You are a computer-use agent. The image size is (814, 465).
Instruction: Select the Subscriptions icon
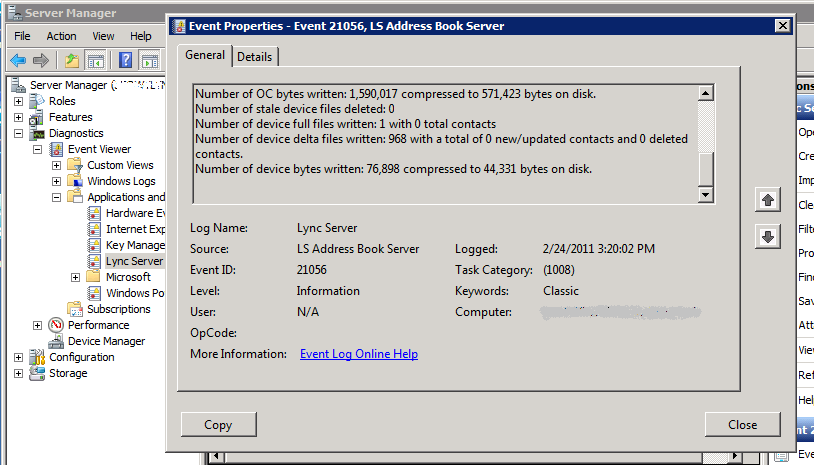(75, 309)
